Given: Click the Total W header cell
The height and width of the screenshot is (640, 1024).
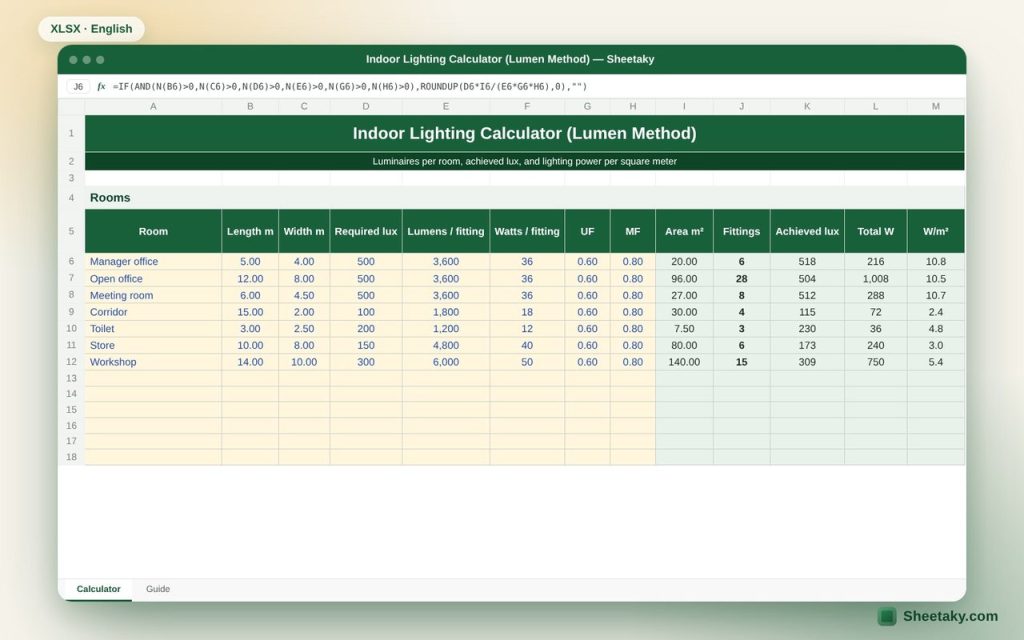Looking at the screenshot, I should click(x=876, y=231).
